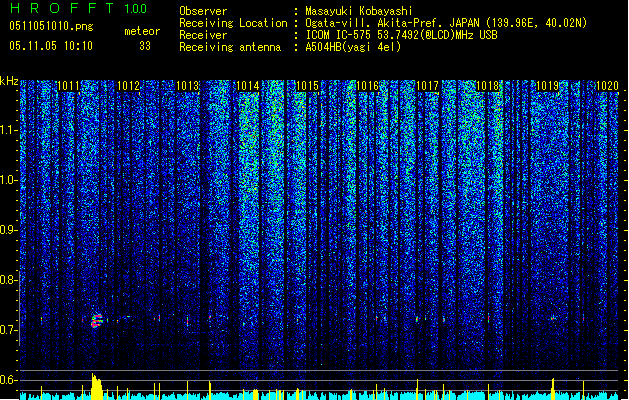Click the 'Observer' field label
The image size is (629, 400).
point(203,11)
